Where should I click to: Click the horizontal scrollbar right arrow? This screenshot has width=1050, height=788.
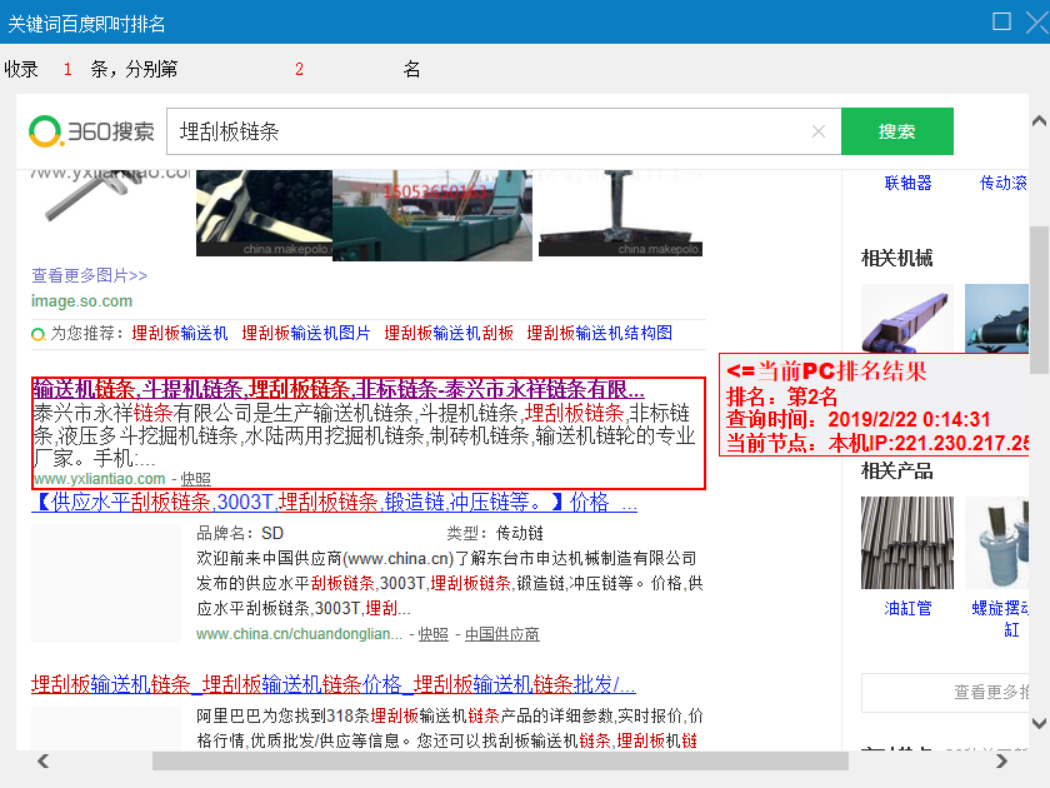[x=1002, y=761]
